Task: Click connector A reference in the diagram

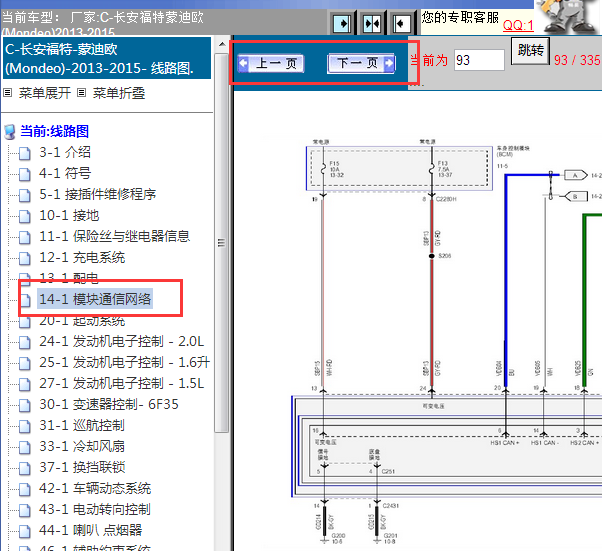Action: pyautogui.click(x=575, y=175)
